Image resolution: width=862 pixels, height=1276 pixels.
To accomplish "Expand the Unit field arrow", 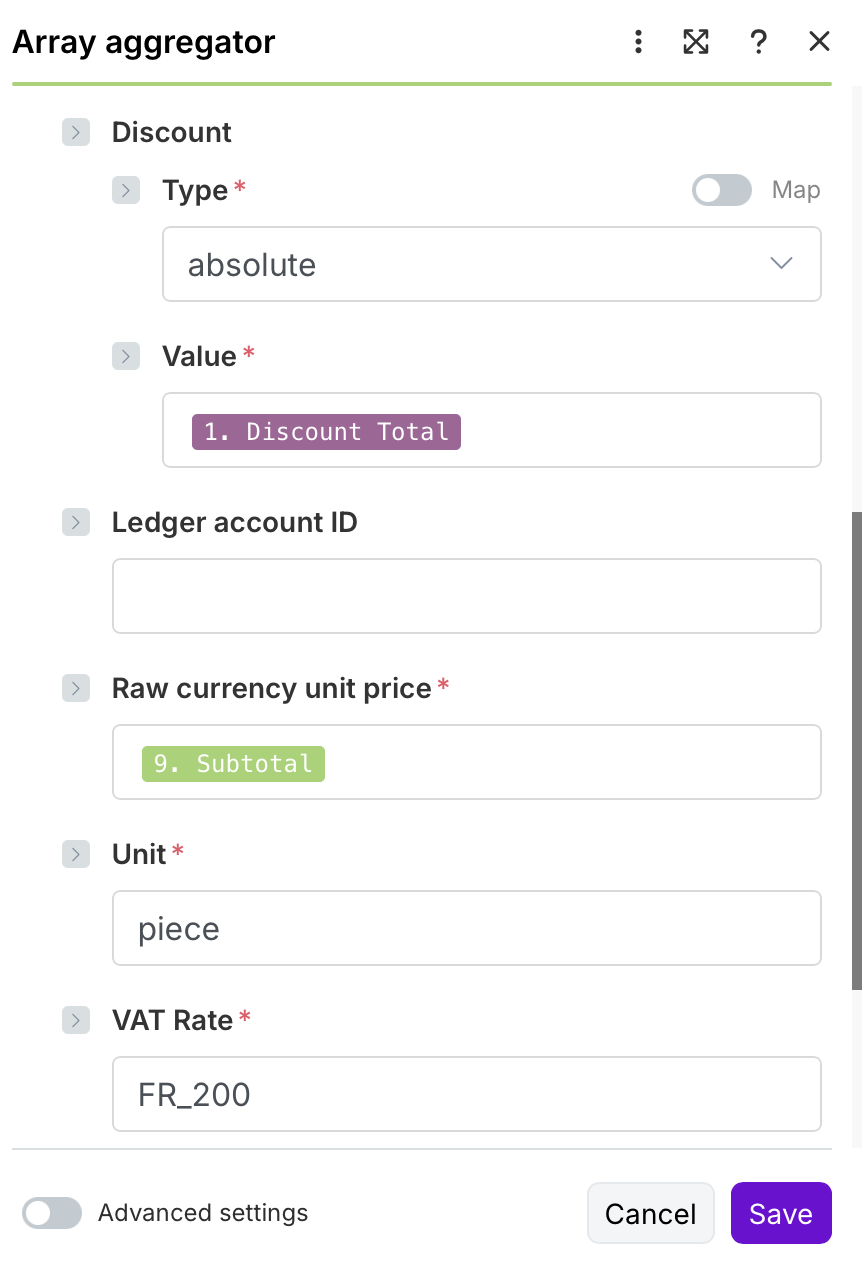I will click(x=76, y=854).
